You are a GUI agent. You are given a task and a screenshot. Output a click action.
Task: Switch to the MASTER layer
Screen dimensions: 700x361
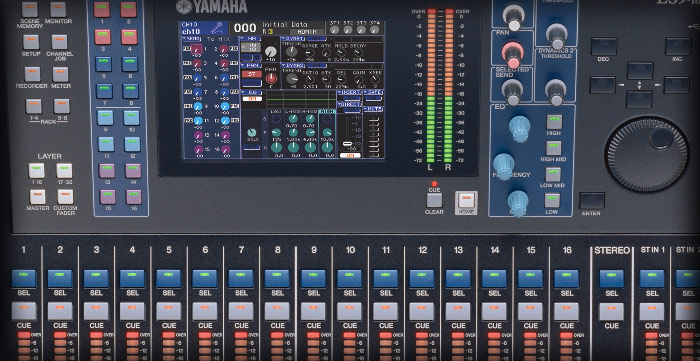pyautogui.click(x=37, y=197)
